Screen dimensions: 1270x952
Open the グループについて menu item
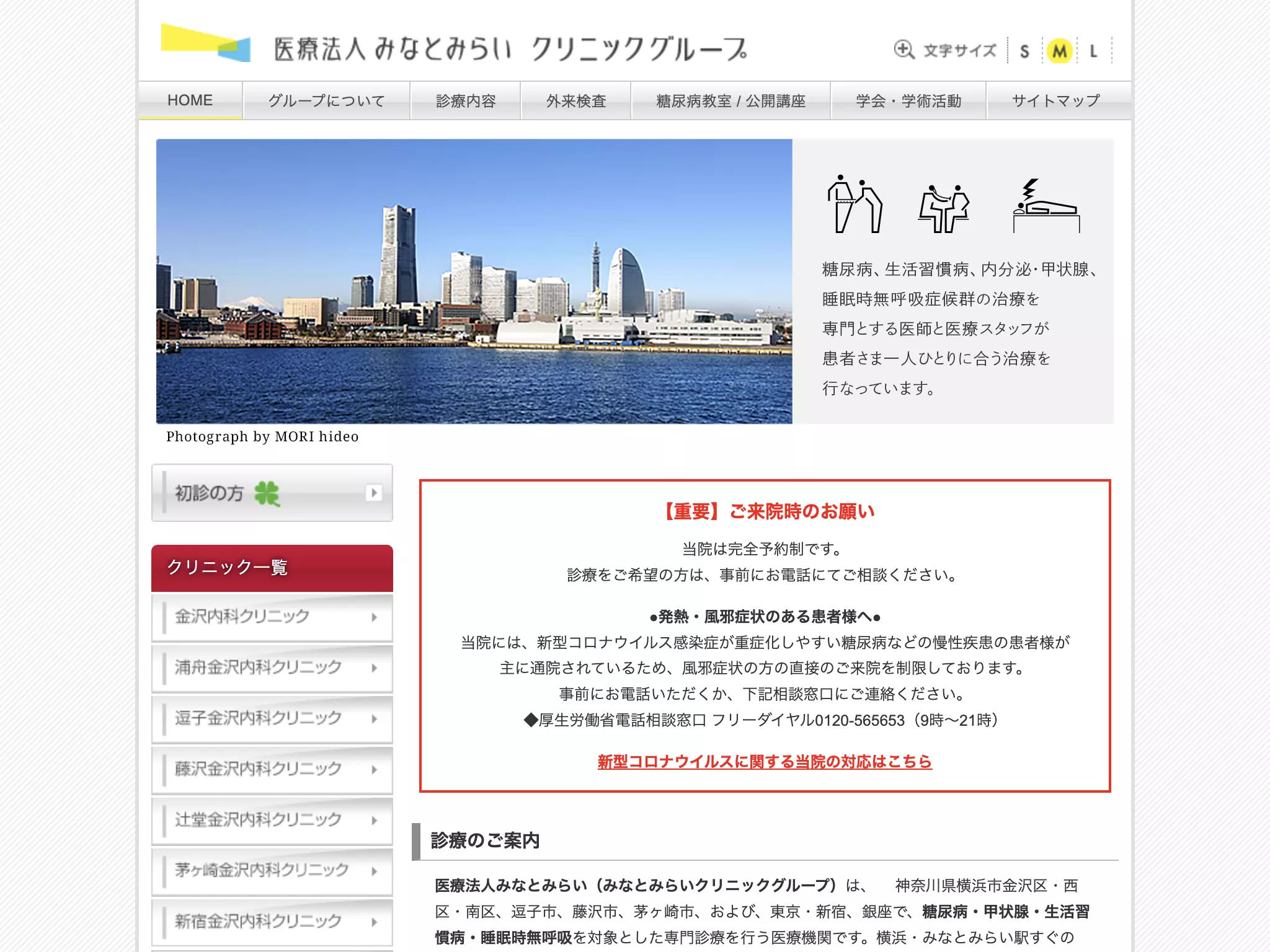point(326,100)
